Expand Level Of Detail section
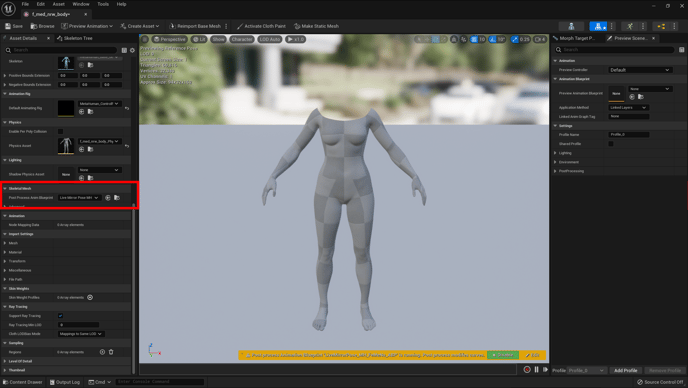 coord(5,361)
